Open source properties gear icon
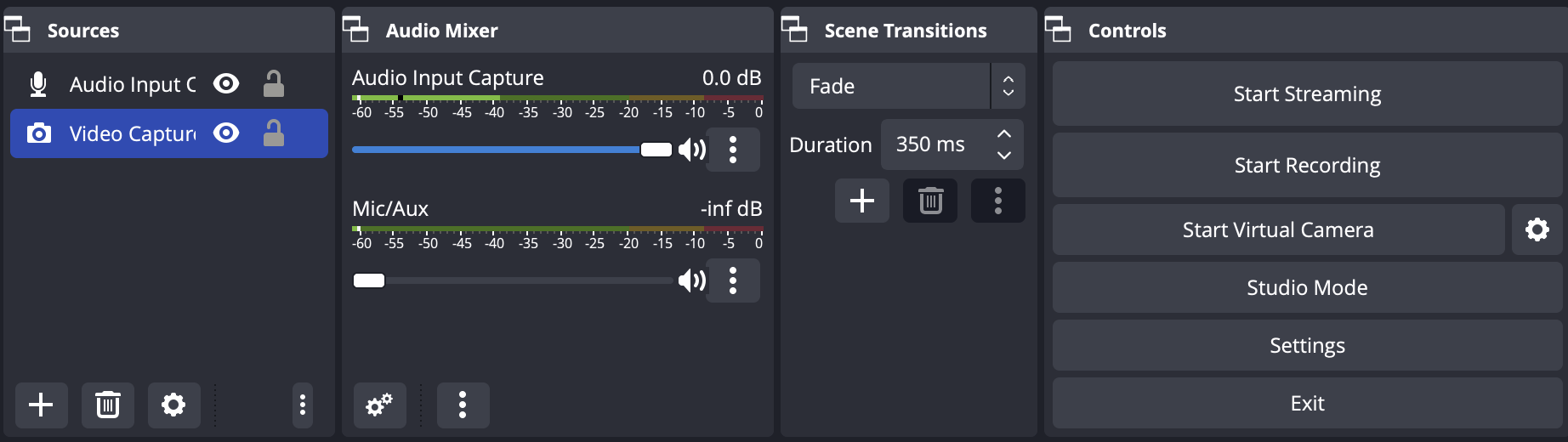This screenshot has width=1568, height=442. [173, 405]
